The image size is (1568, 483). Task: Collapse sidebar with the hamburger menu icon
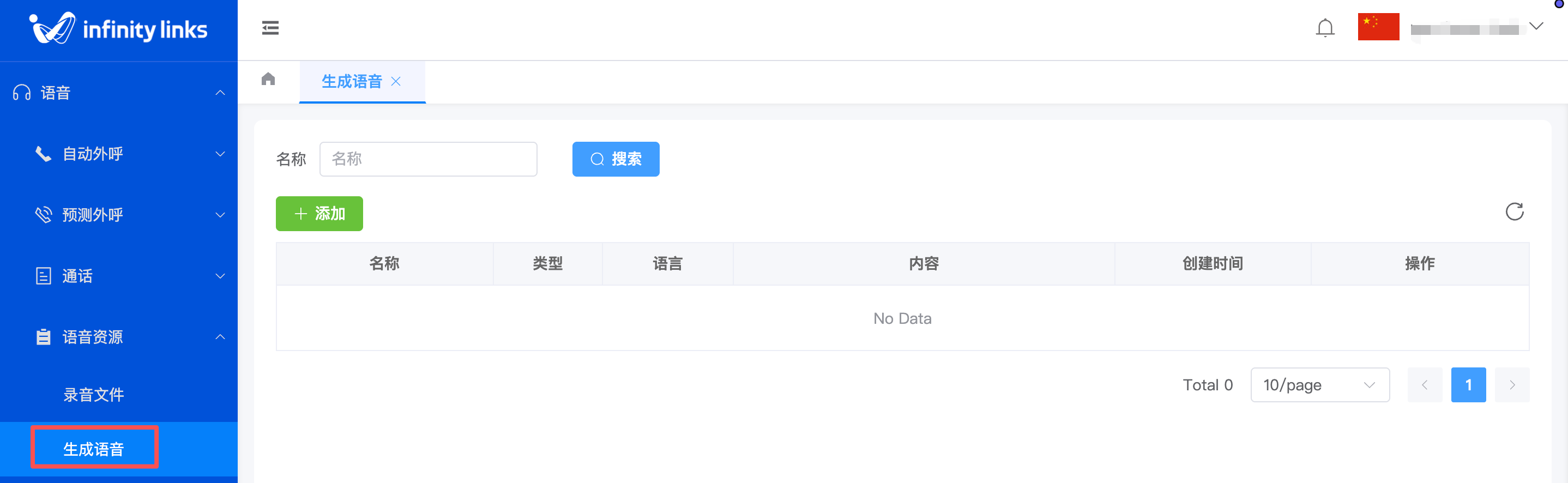pos(270,28)
